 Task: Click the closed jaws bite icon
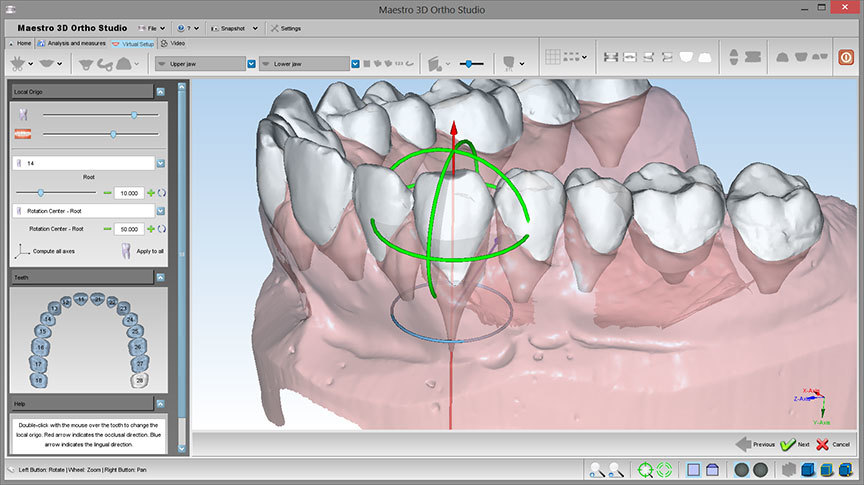(753, 57)
